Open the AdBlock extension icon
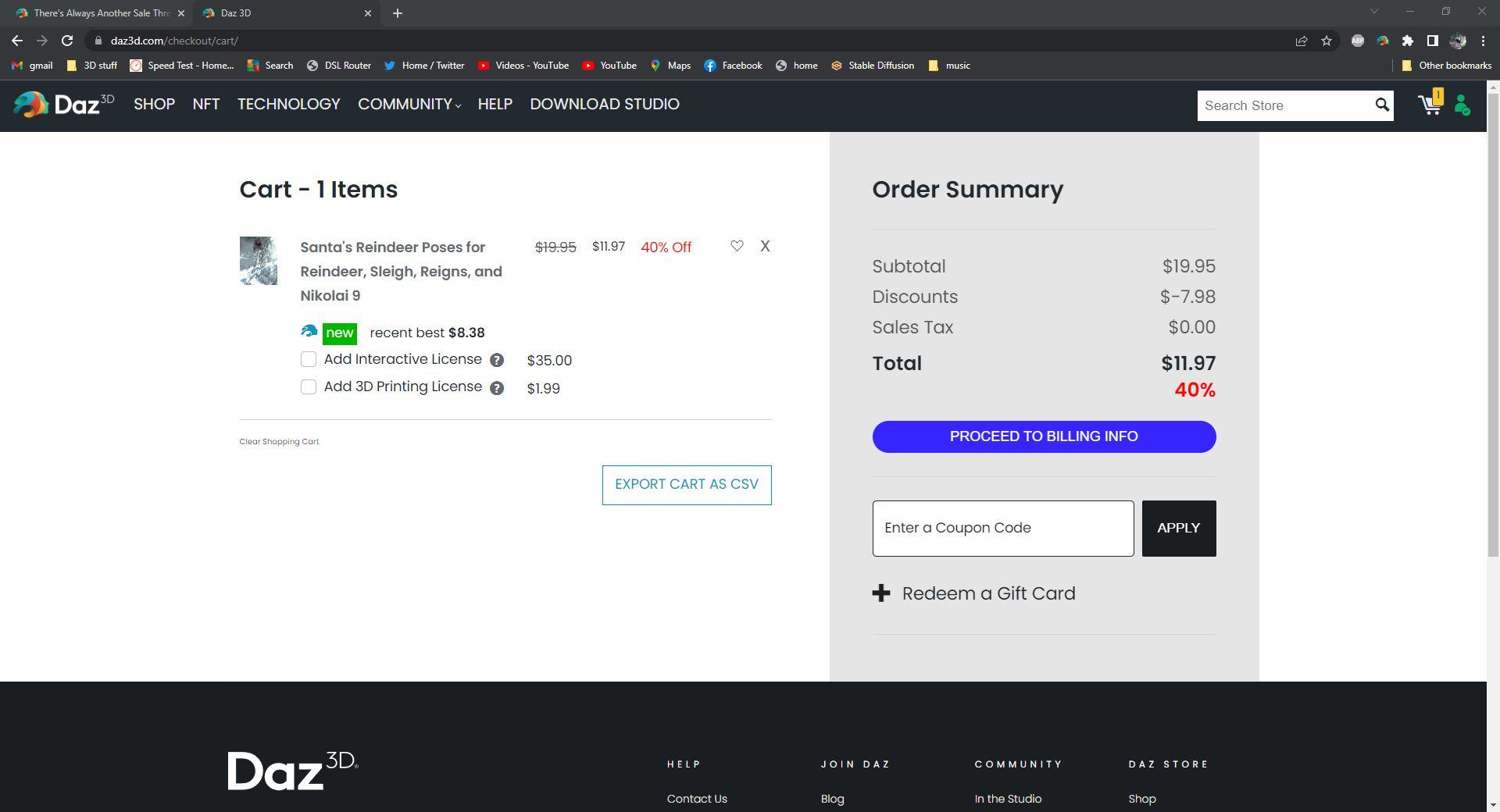Viewport: 1500px width, 812px height. (x=1358, y=41)
